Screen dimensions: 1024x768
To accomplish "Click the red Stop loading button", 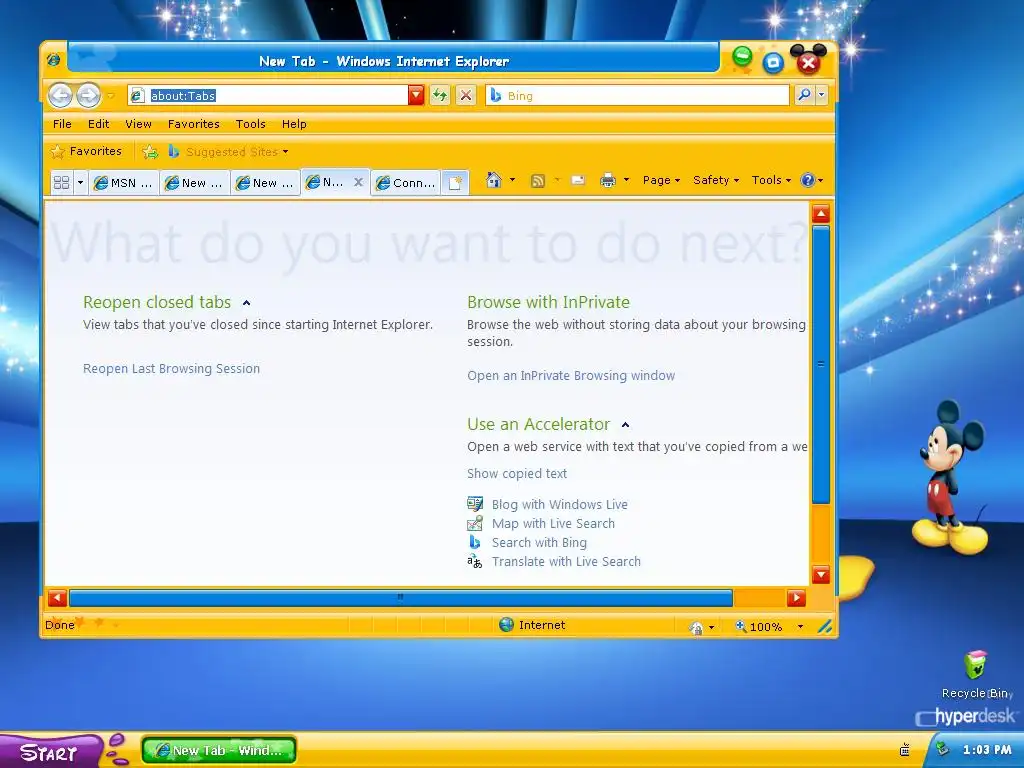I will tap(466, 95).
